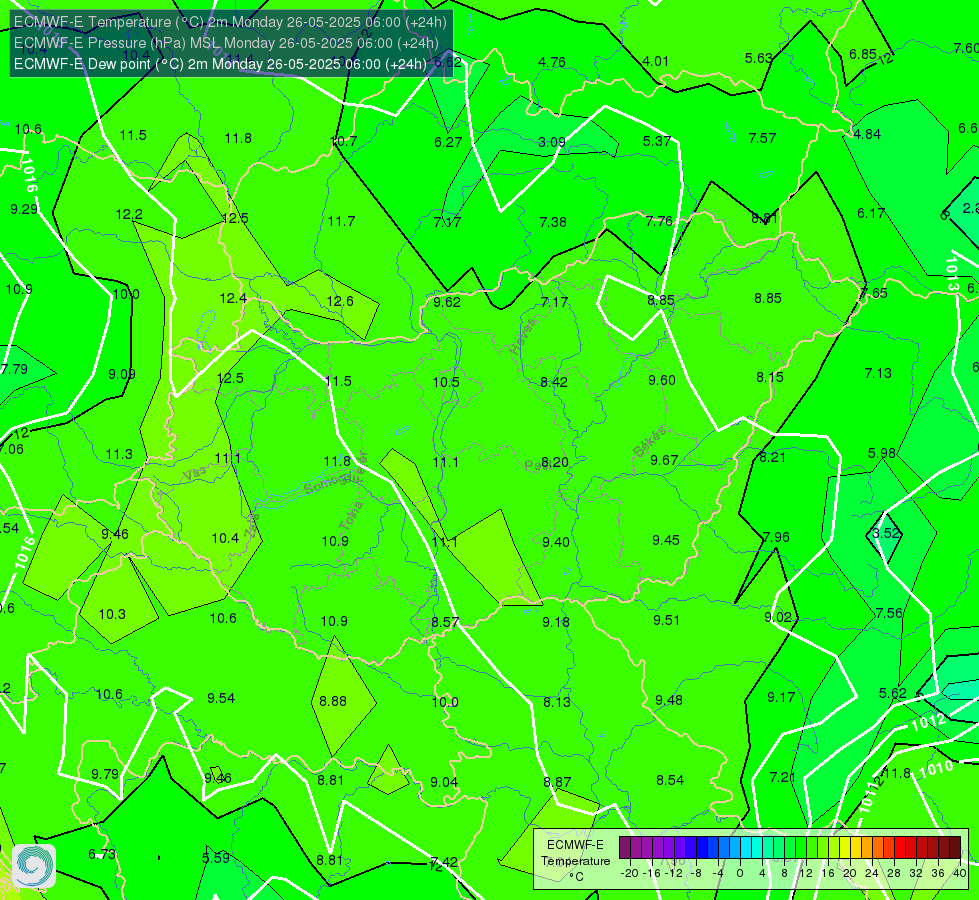Click the 10.3 temperature value
Viewport: 979px width, 900px height.
coord(112,615)
